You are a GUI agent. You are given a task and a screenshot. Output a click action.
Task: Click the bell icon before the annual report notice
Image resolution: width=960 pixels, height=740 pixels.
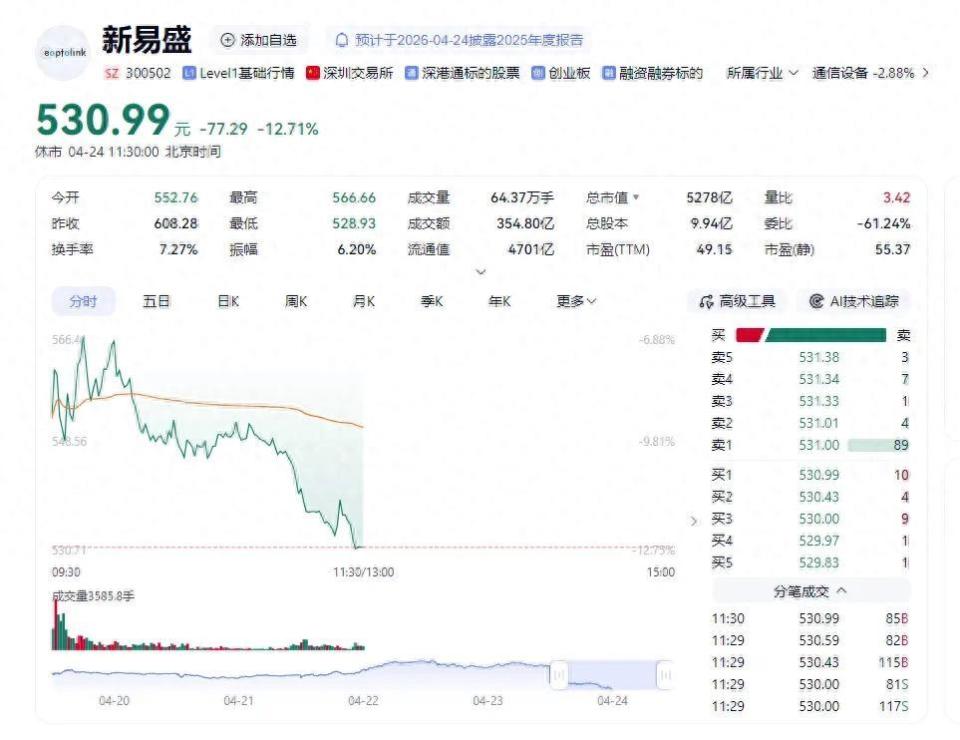pos(342,40)
